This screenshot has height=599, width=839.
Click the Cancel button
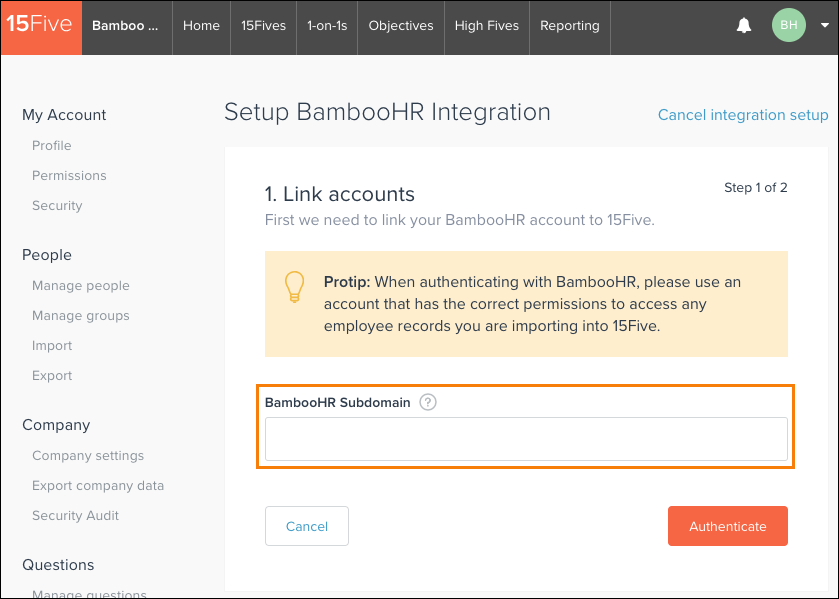coord(307,526)
